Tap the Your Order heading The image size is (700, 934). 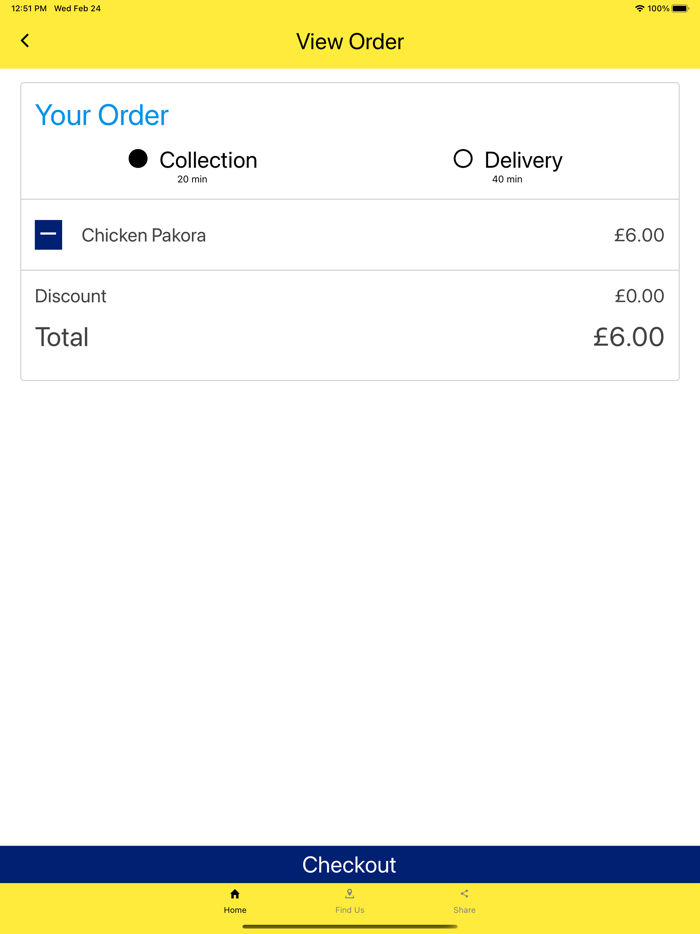[102, 115]
